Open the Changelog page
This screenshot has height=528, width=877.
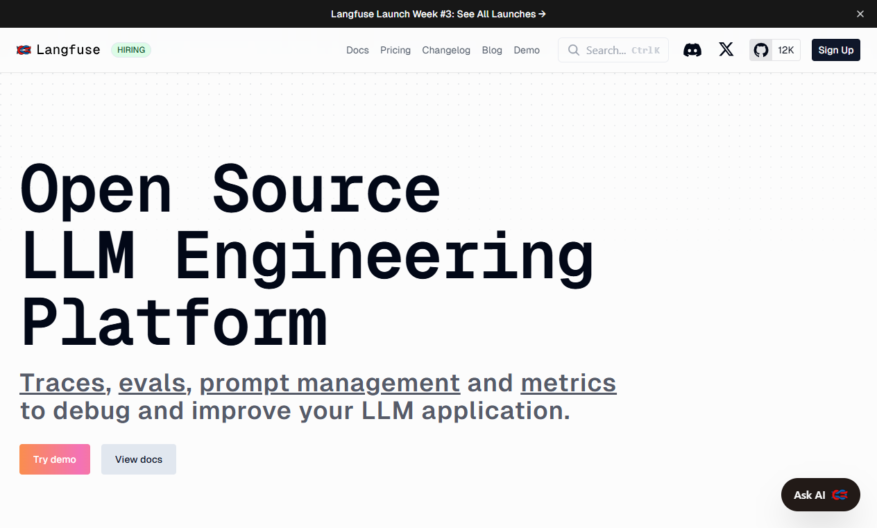pos(446,50)
